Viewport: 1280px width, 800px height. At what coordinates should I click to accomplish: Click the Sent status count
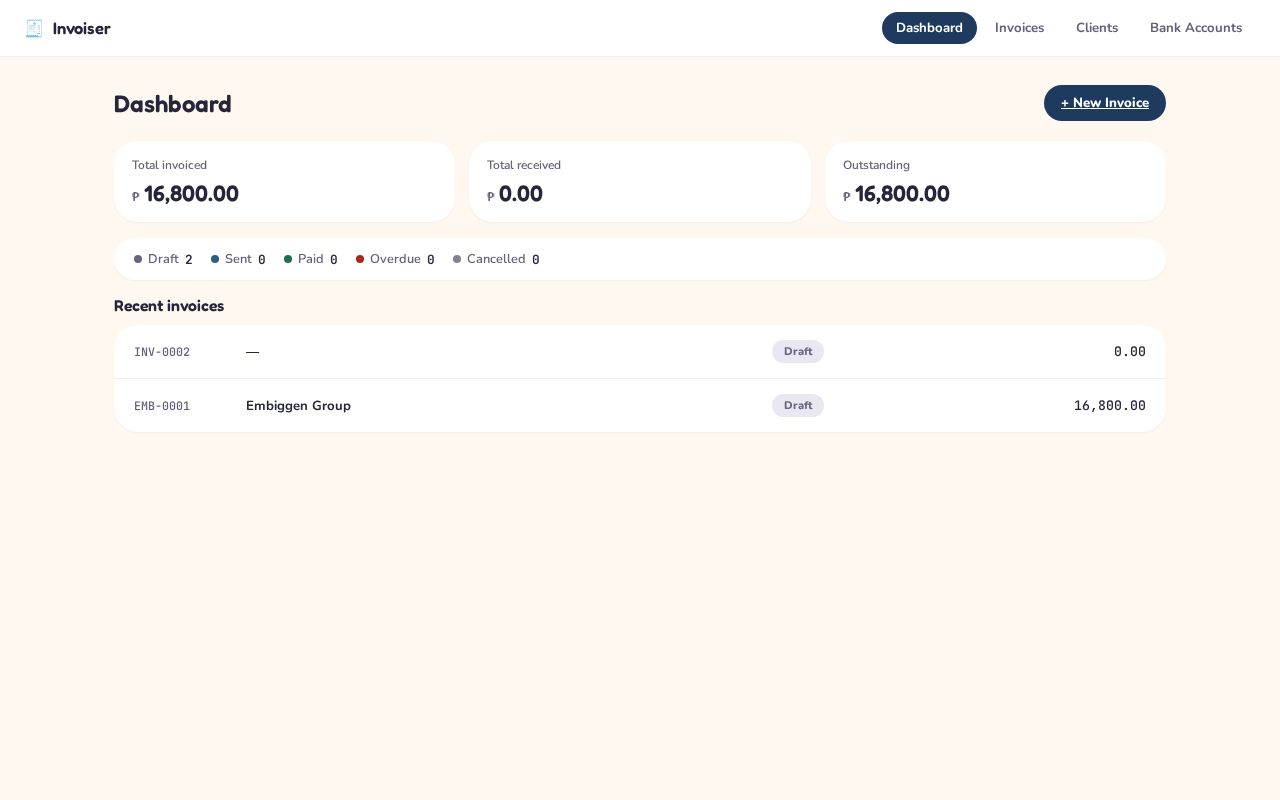click(238, 259)
